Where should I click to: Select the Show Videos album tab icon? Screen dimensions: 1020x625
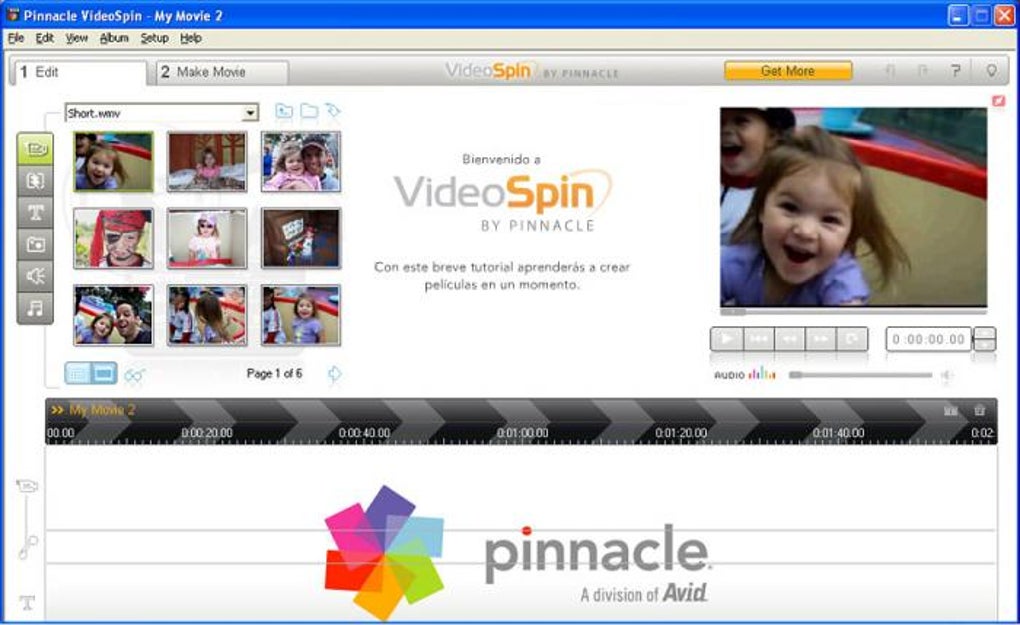pyautogui.click(x=35, y=149)
